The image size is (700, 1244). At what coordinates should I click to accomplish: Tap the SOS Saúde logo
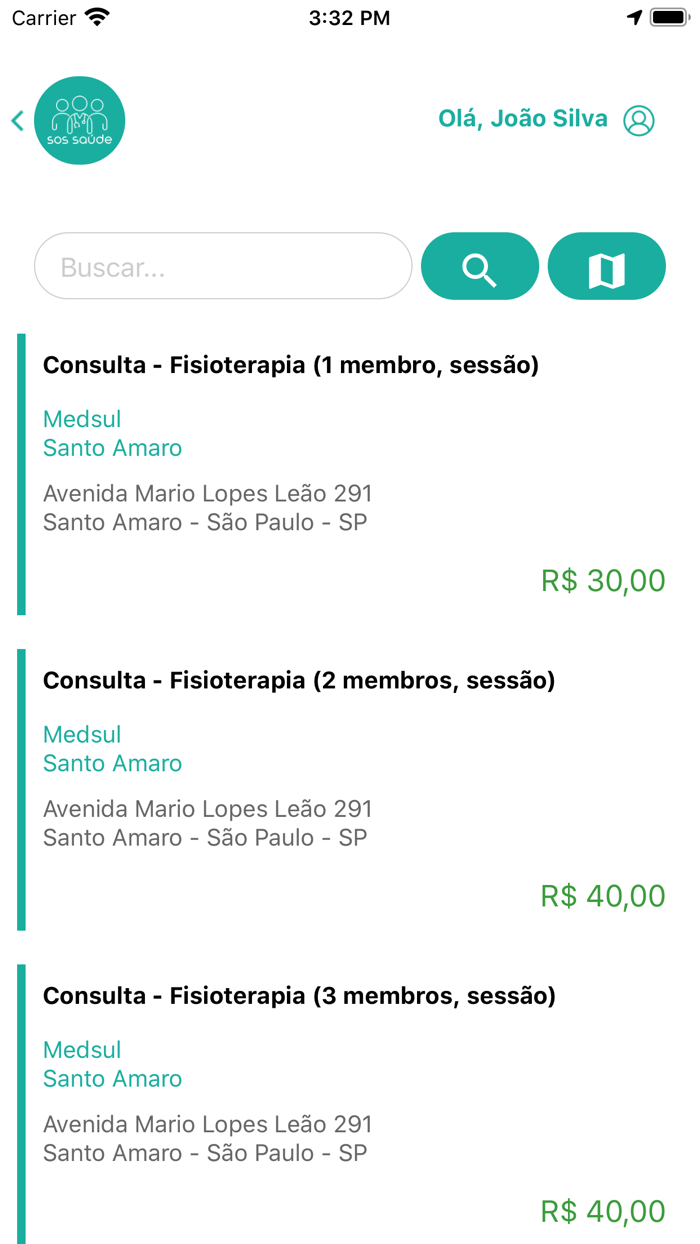(79, 119)
